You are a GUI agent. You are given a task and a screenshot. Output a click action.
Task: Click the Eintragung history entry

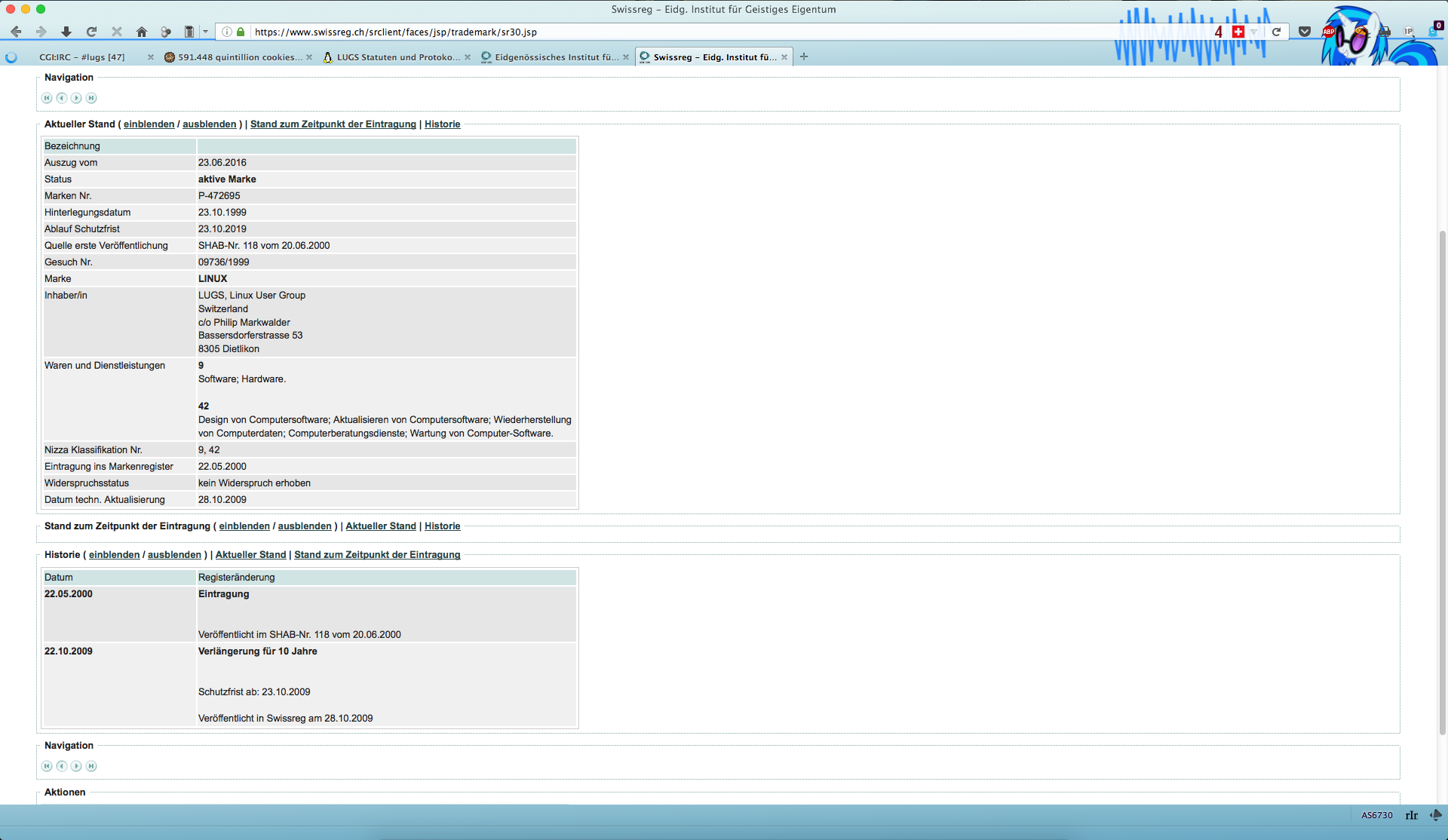pos(223,594)
